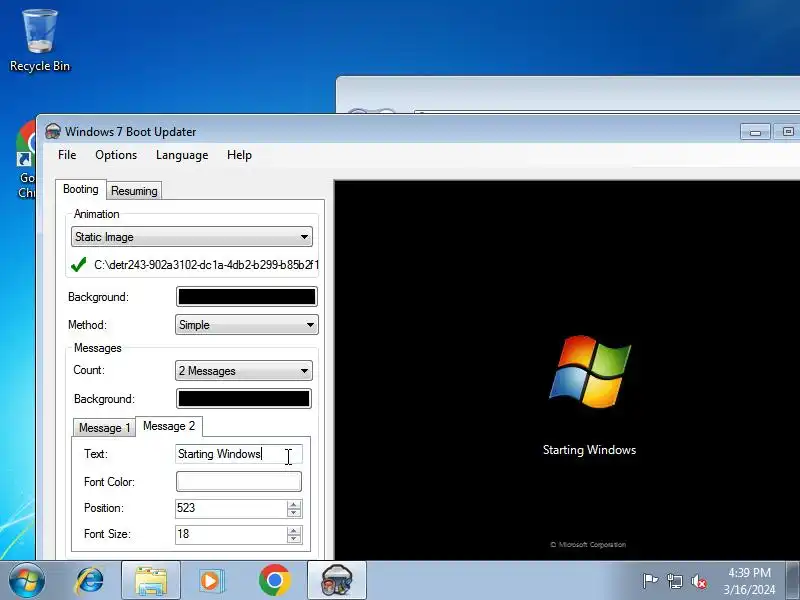Screen dimensions: 800x600
Task: Select the Message 2 tab
Action: 169,426
